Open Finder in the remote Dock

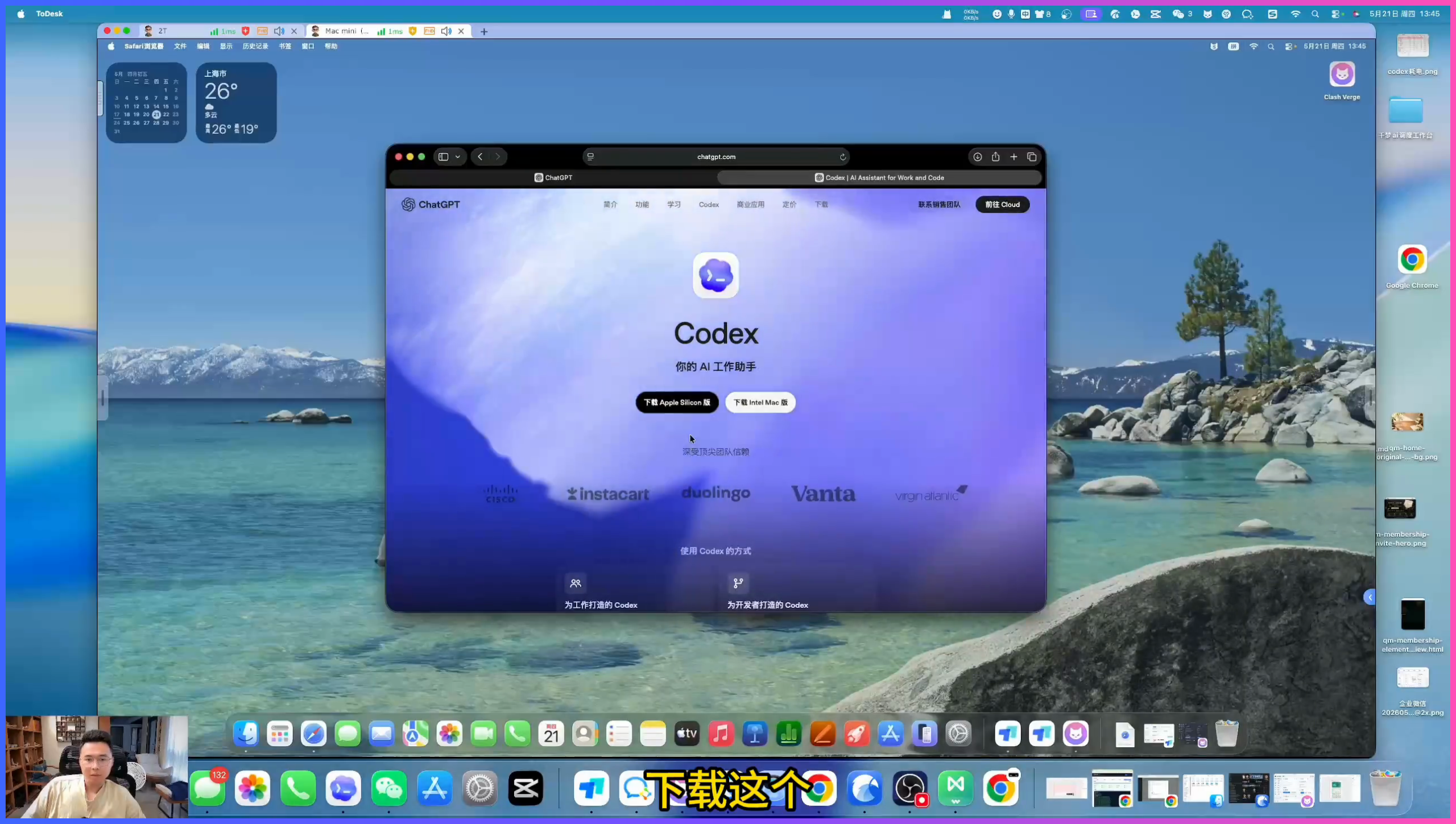[246, 734]
